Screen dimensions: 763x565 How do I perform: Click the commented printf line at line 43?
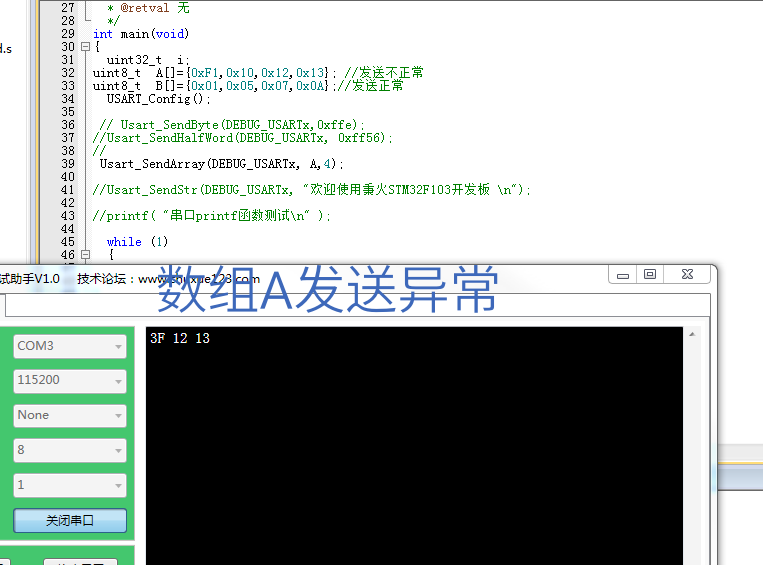(x=210, y=216)
